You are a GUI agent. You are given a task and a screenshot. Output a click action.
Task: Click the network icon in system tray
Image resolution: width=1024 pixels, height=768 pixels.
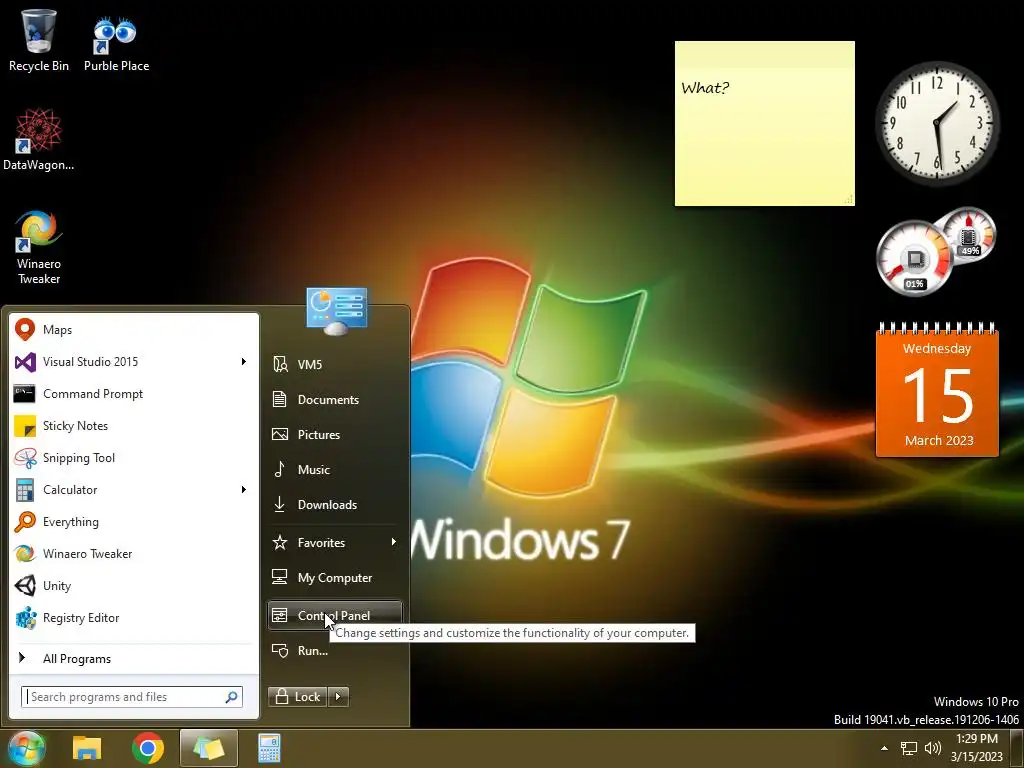908,748
